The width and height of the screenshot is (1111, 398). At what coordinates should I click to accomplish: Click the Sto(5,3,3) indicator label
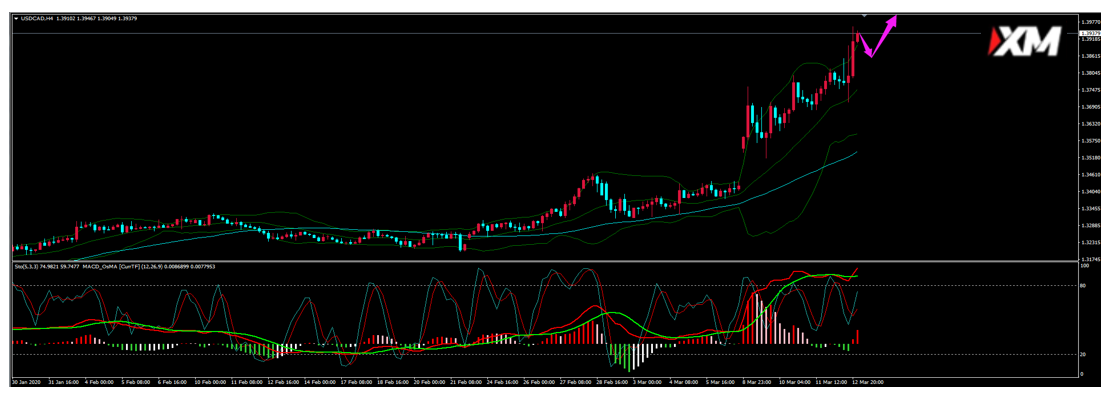pyautogui.click(x=26, y=267)
